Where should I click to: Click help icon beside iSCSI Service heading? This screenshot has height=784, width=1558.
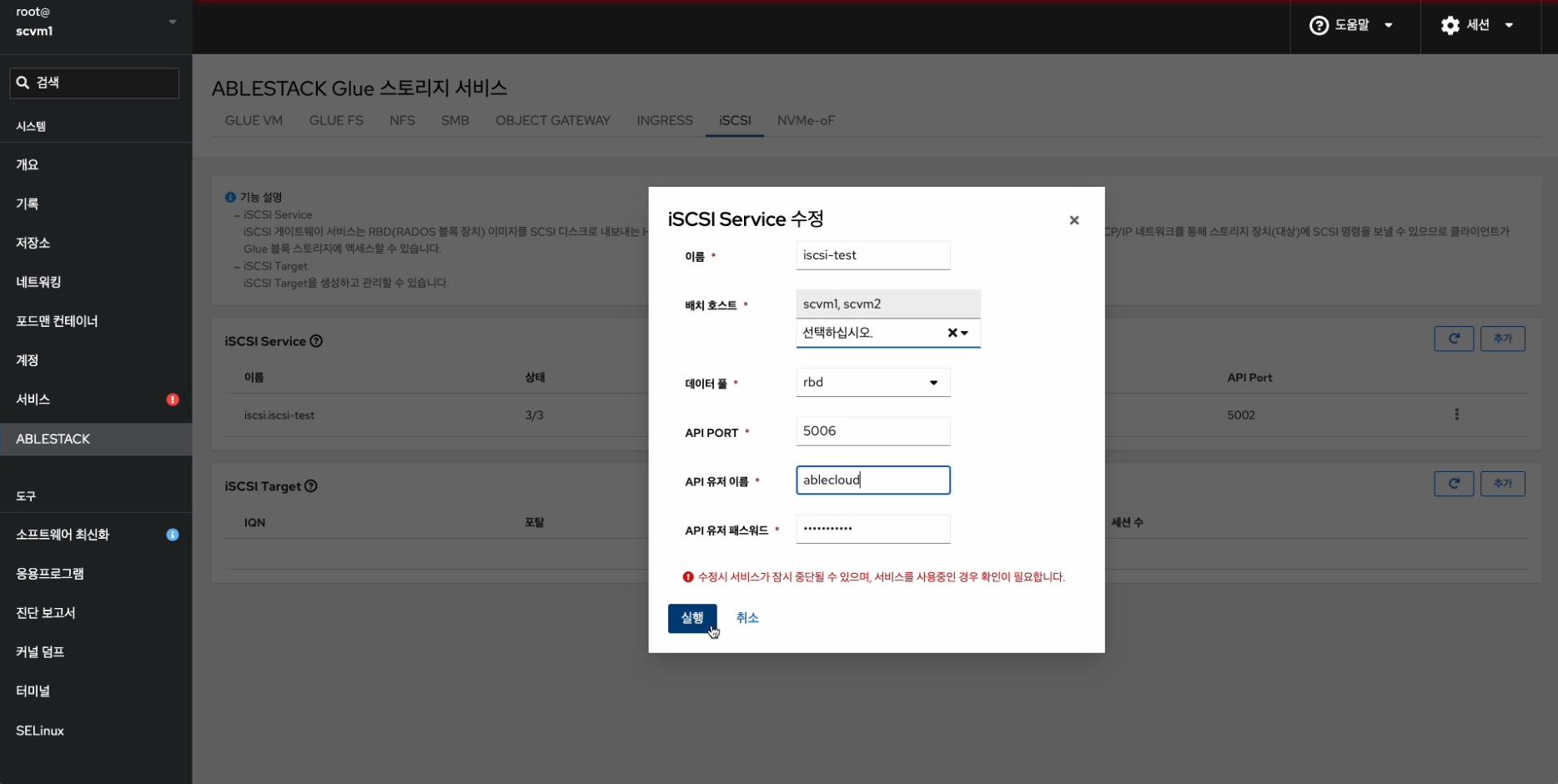point(316,341)
